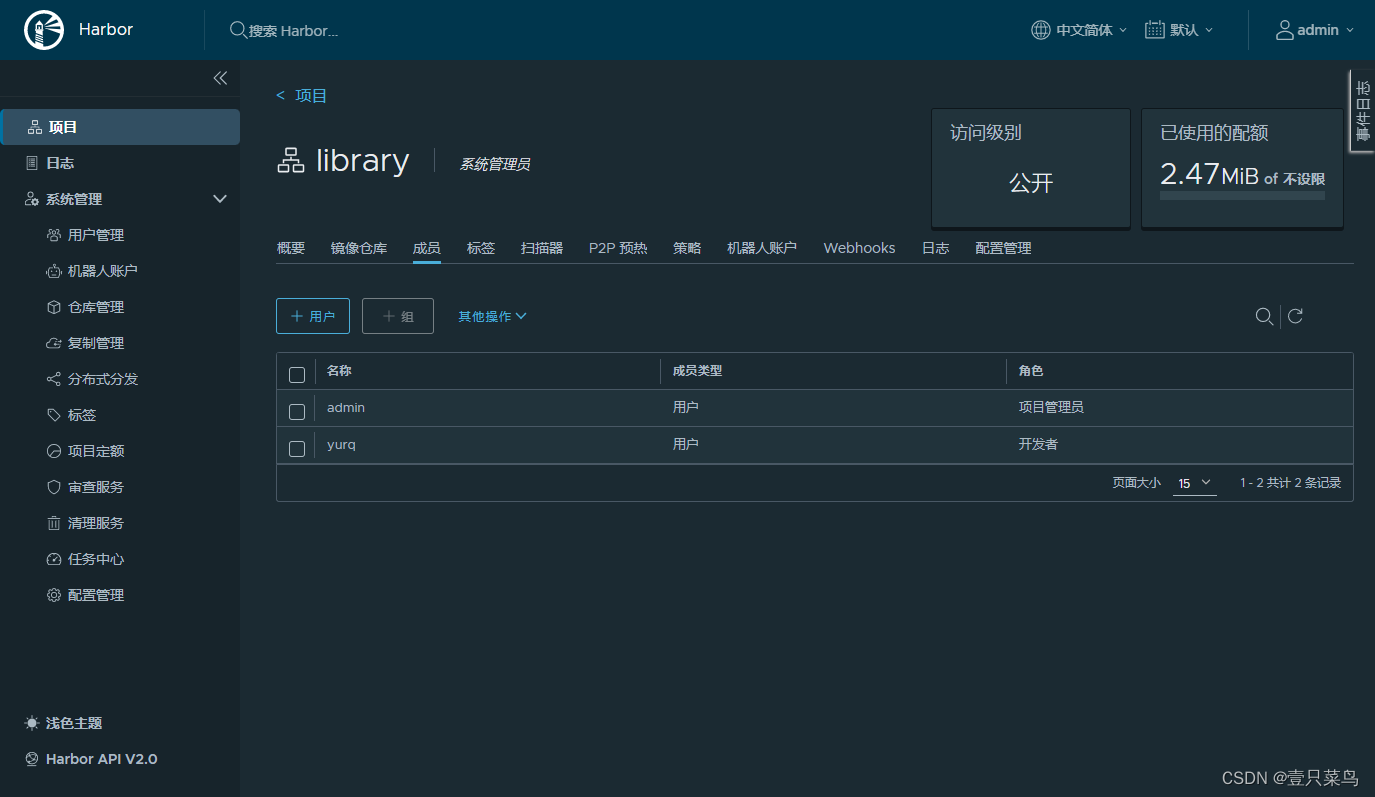The height and width of the screenshot is (797, 1375).
Task: Click the + 组 button
Action: point(398,316)
